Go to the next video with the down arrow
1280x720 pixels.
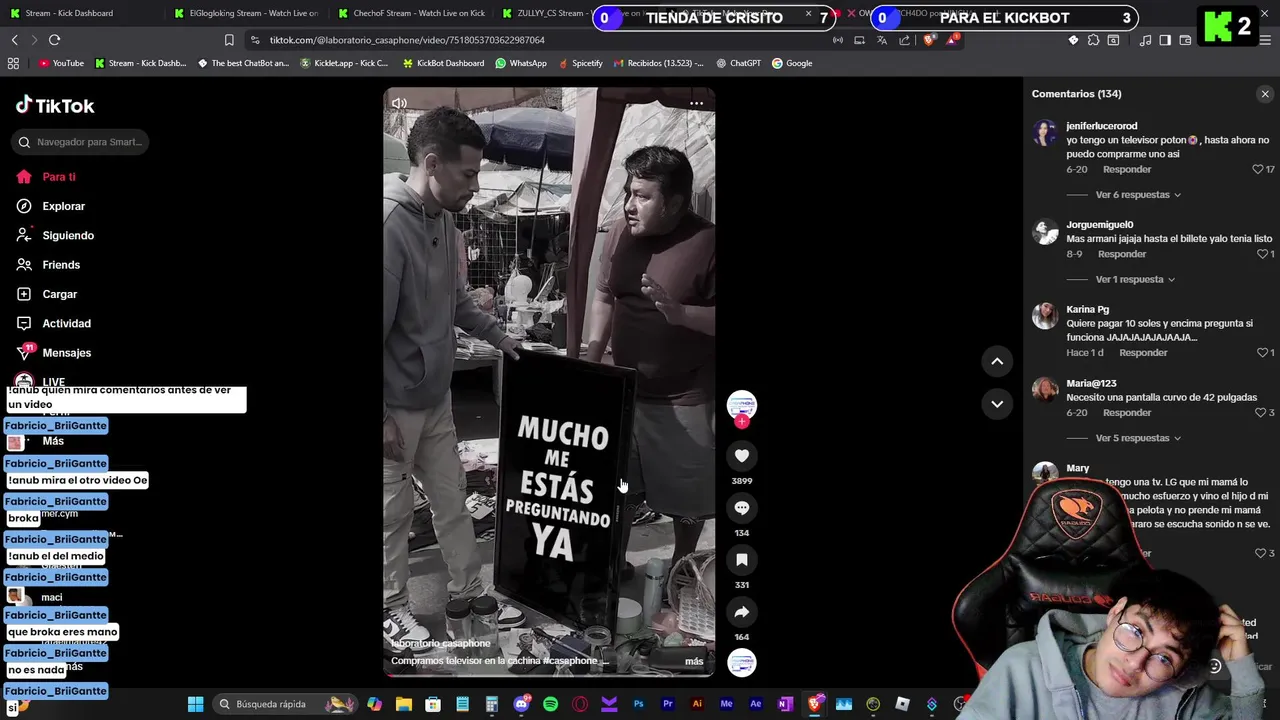point(997,404)
